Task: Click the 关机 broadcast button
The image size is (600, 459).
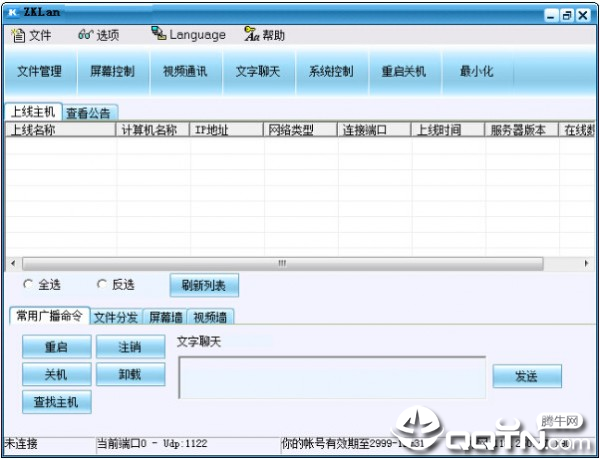Action: [x=57, y=374]
